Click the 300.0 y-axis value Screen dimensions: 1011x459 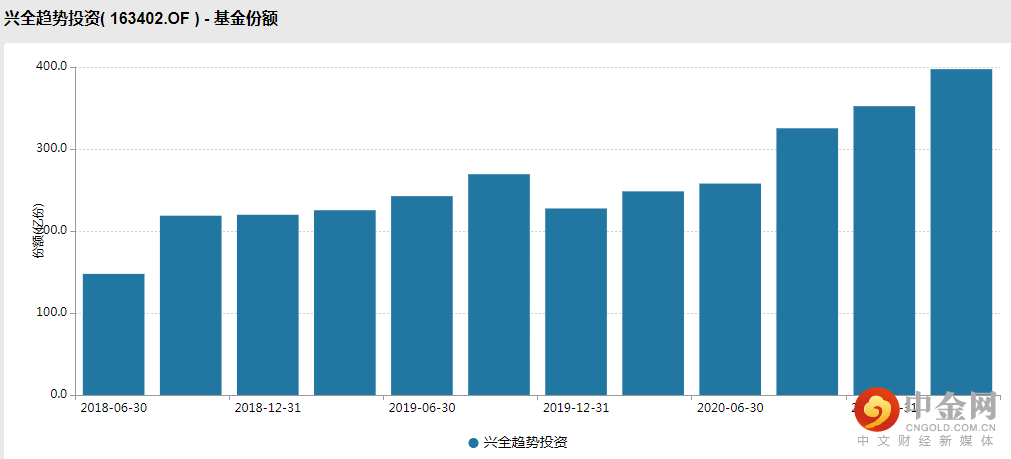click(x=51, y=149)
